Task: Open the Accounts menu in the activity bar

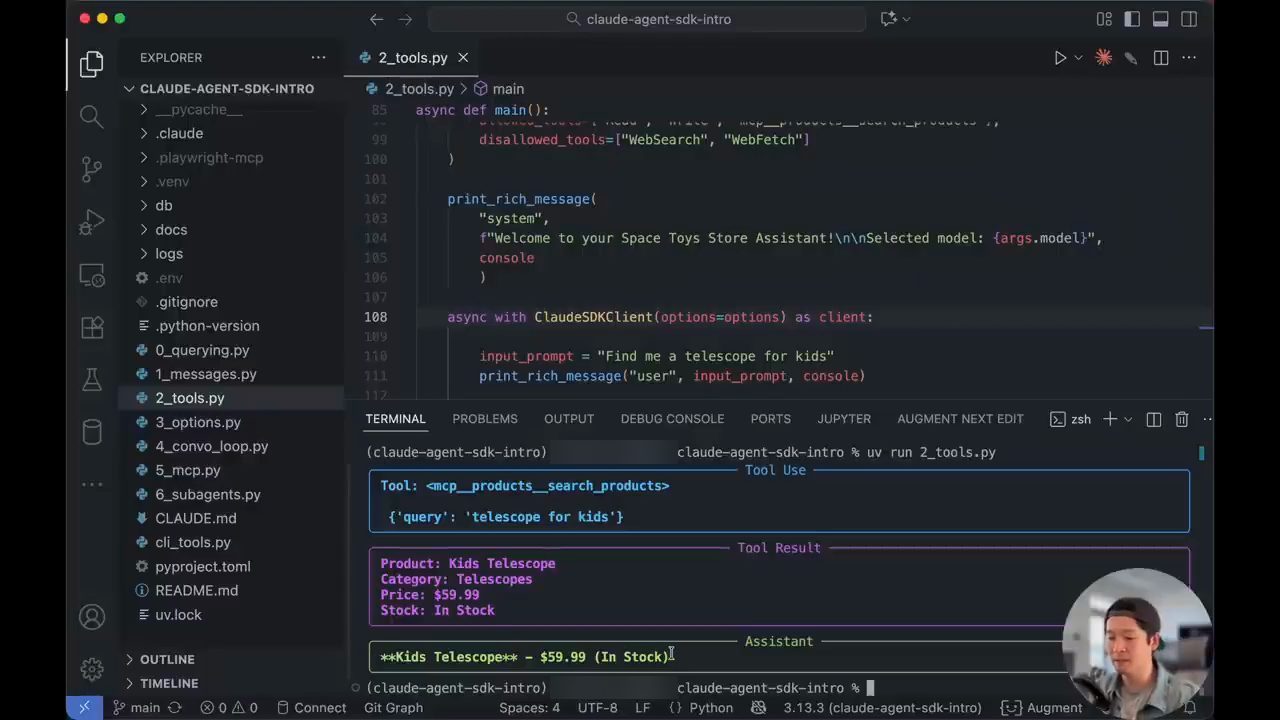Action: (92, 617)
